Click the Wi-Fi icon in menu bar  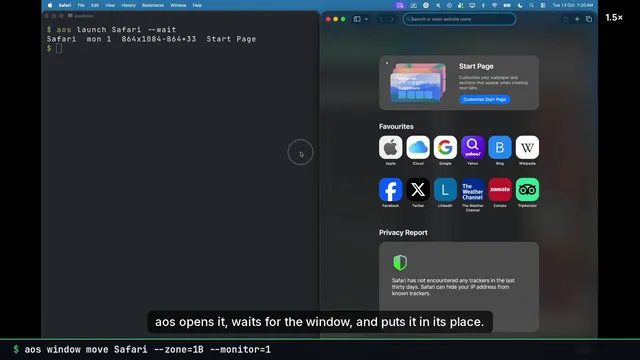click(494, 5)
